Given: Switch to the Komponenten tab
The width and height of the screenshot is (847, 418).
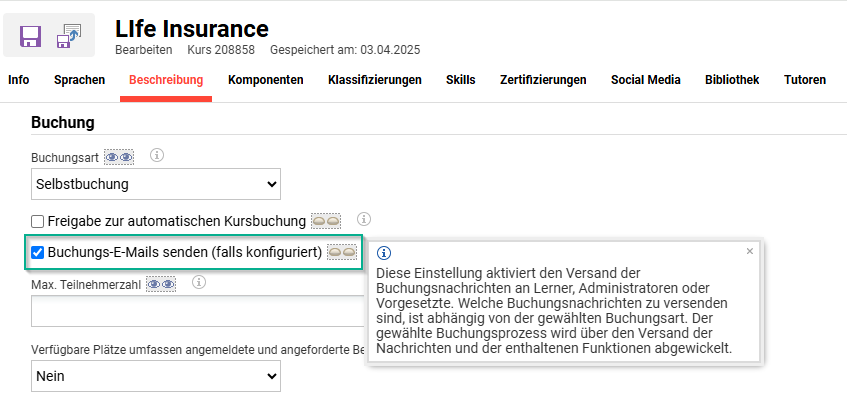Looking at the screenshot, I should tap(265, 80).
